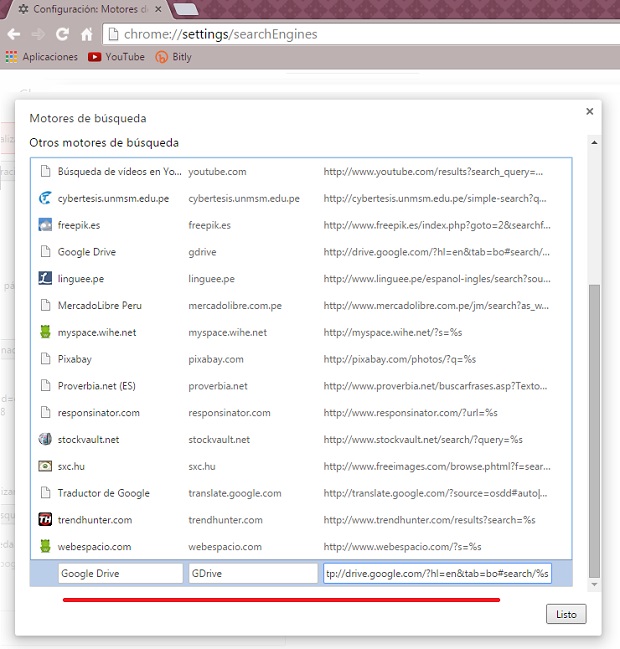Select the Configuración: Motores tab
This screenshot has height=649, width=620.
[85, 9]
